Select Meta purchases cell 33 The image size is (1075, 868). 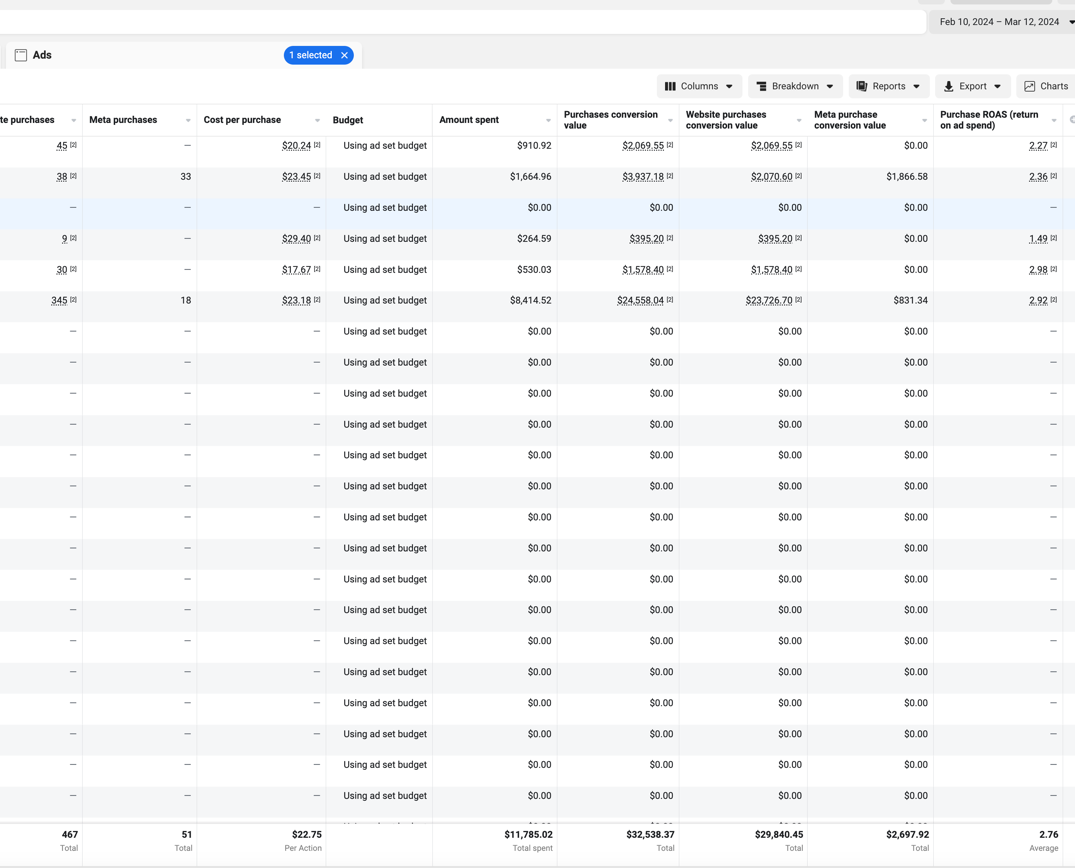(x=186, y=177)
